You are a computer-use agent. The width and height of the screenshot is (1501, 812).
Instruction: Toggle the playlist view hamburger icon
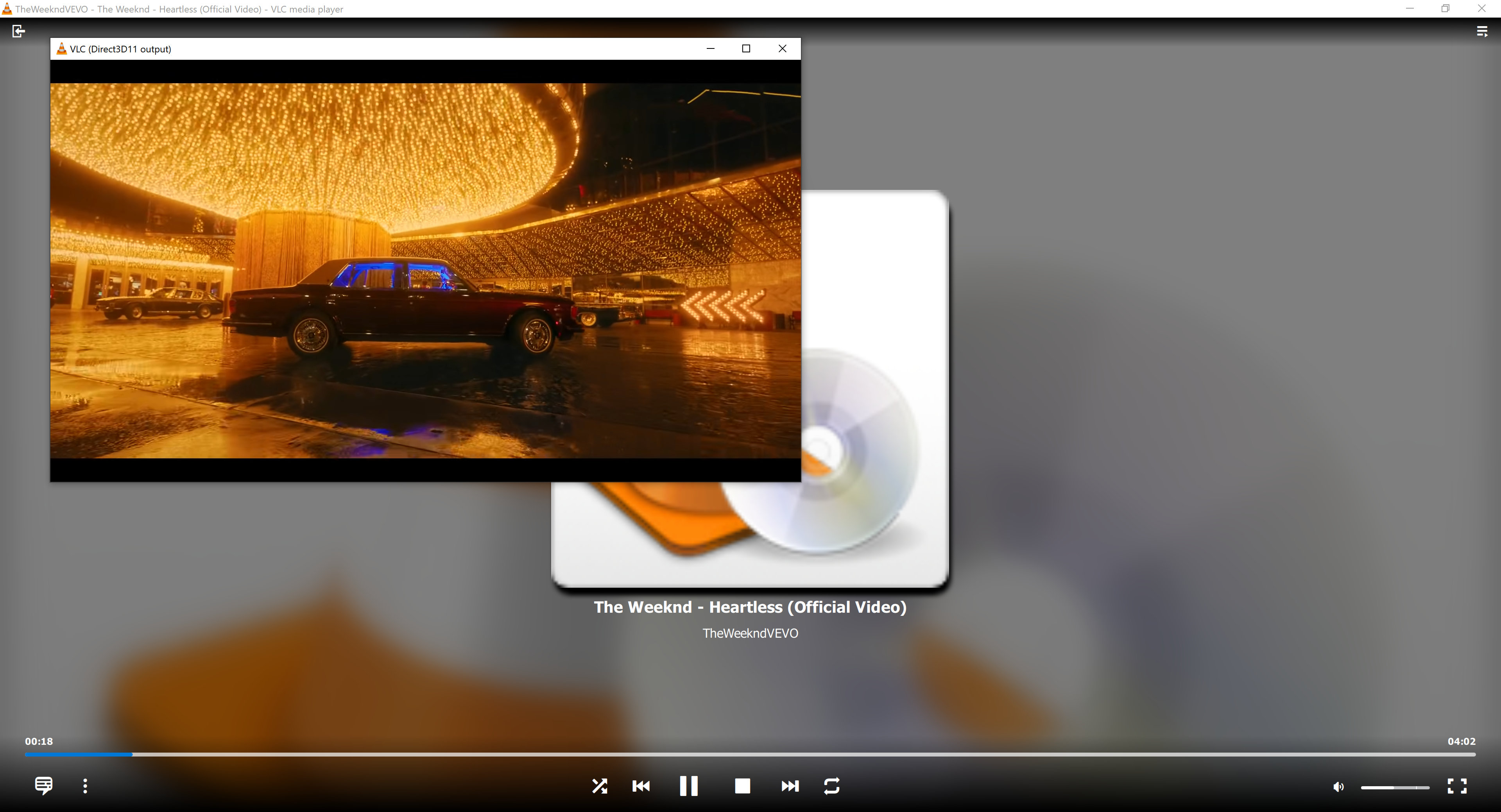1482,31
